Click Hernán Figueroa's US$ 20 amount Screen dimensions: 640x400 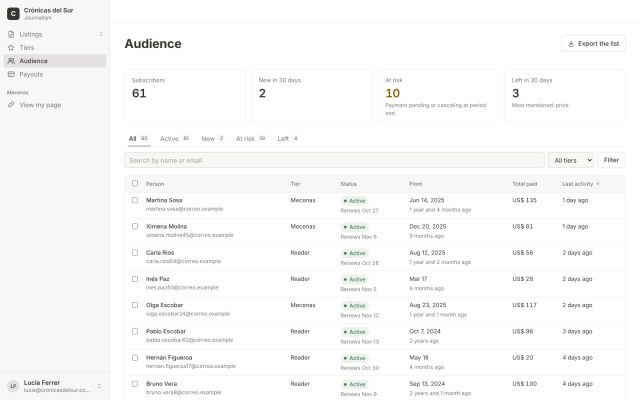pyautogui.click(x=523, y=358)
